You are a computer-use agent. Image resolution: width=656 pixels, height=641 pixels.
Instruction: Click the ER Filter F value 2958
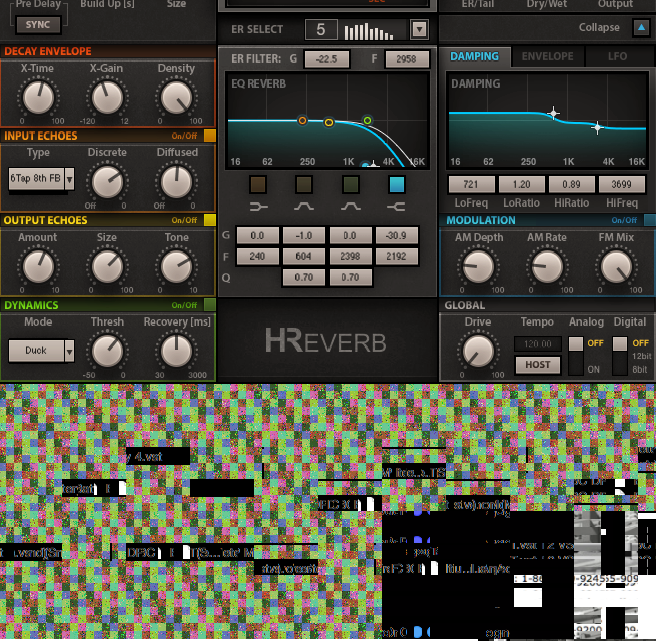(407, 59)
